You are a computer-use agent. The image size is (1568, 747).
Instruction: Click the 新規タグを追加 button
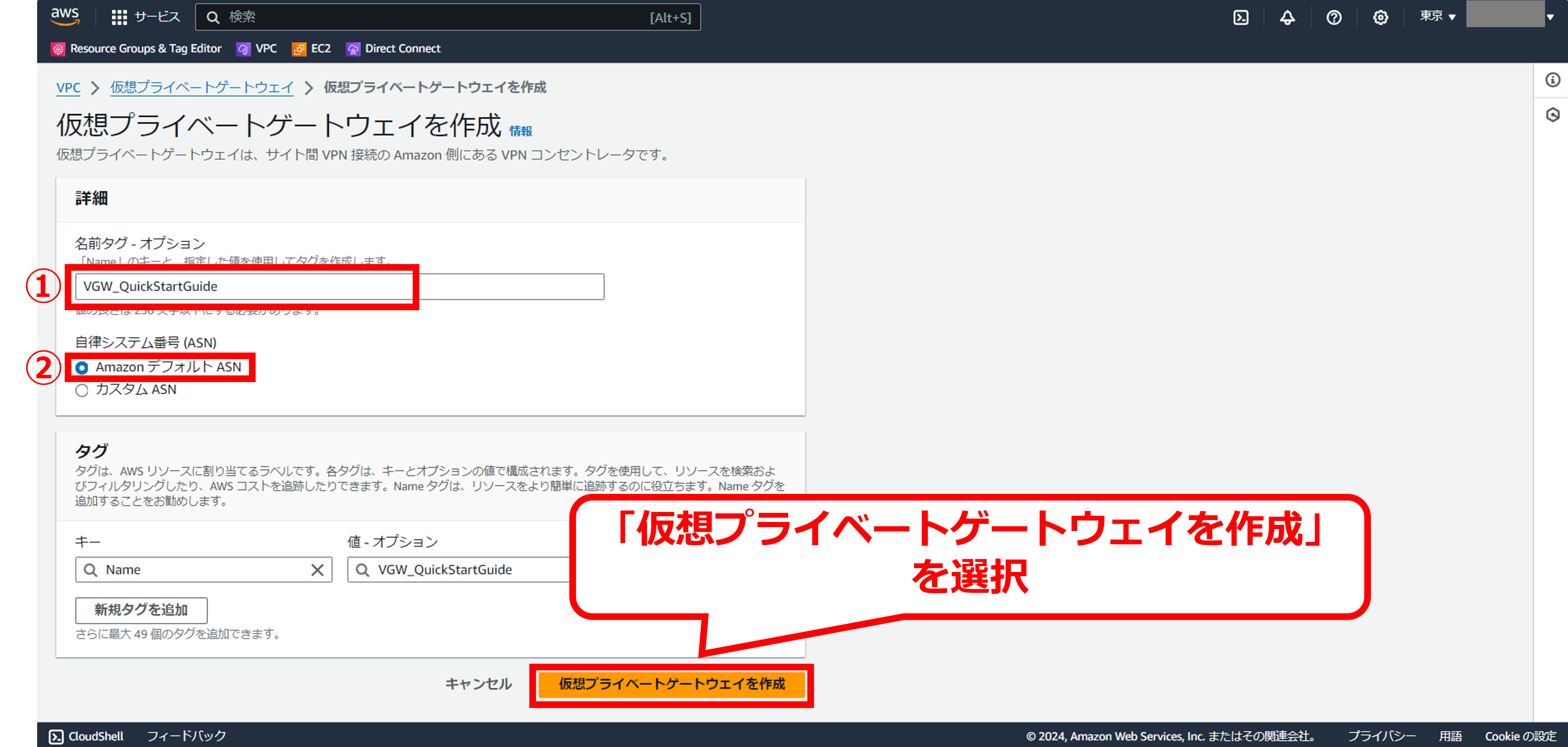tap(141, 610)
